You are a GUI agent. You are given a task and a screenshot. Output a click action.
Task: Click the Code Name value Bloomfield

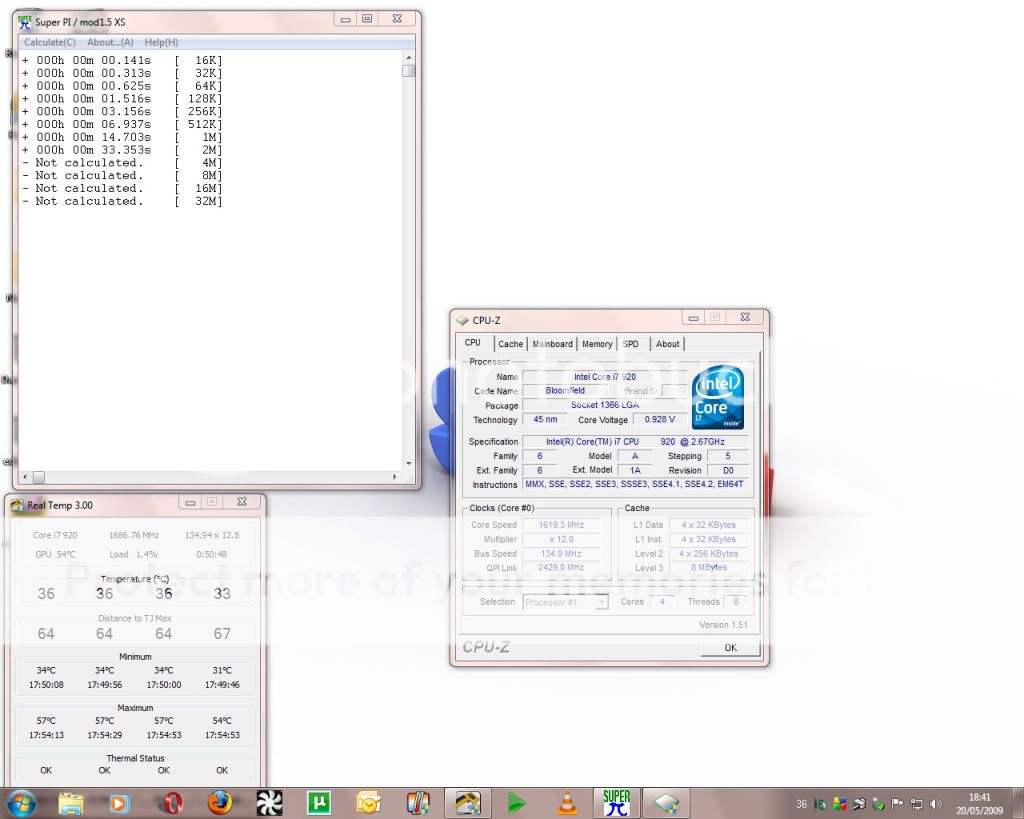(x=565, y=391)
